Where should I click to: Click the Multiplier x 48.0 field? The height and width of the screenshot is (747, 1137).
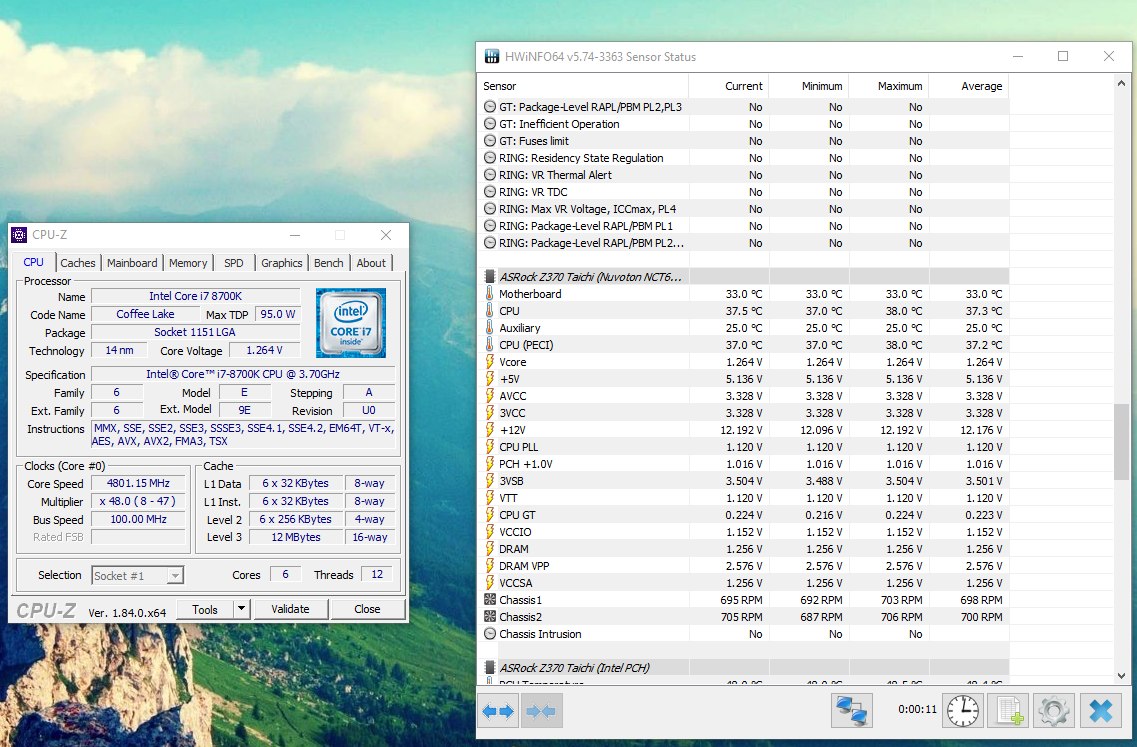138,502
